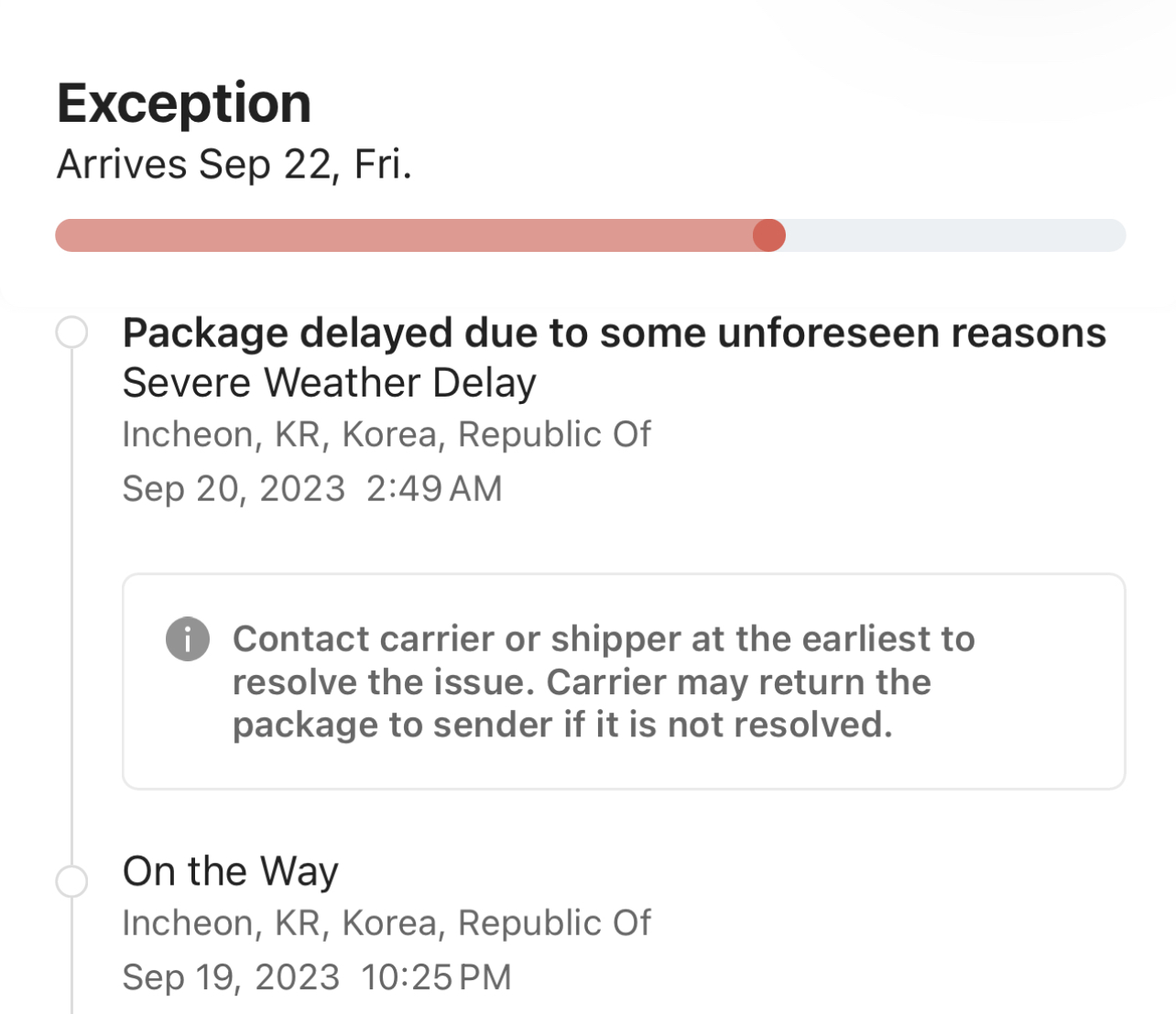1176x1014 pixels.
Task: Click the Incheon location under Severe Weather Delay
Action: point(387,435)
